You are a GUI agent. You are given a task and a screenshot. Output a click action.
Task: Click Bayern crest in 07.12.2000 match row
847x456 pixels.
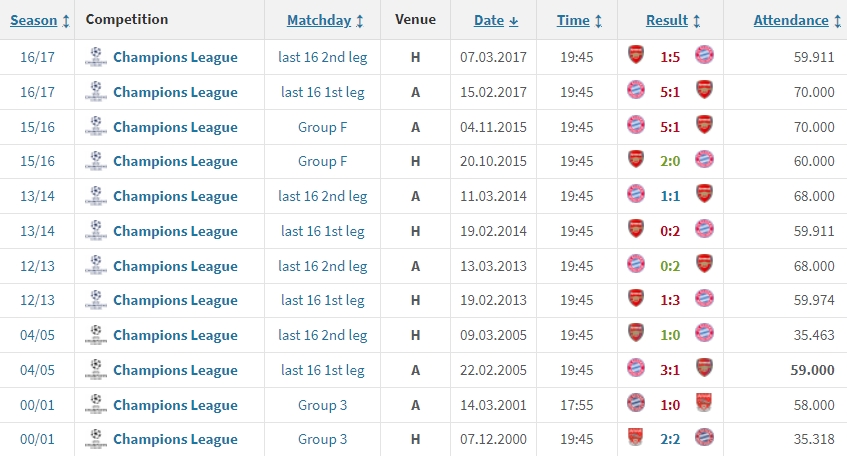coord(704,439)
